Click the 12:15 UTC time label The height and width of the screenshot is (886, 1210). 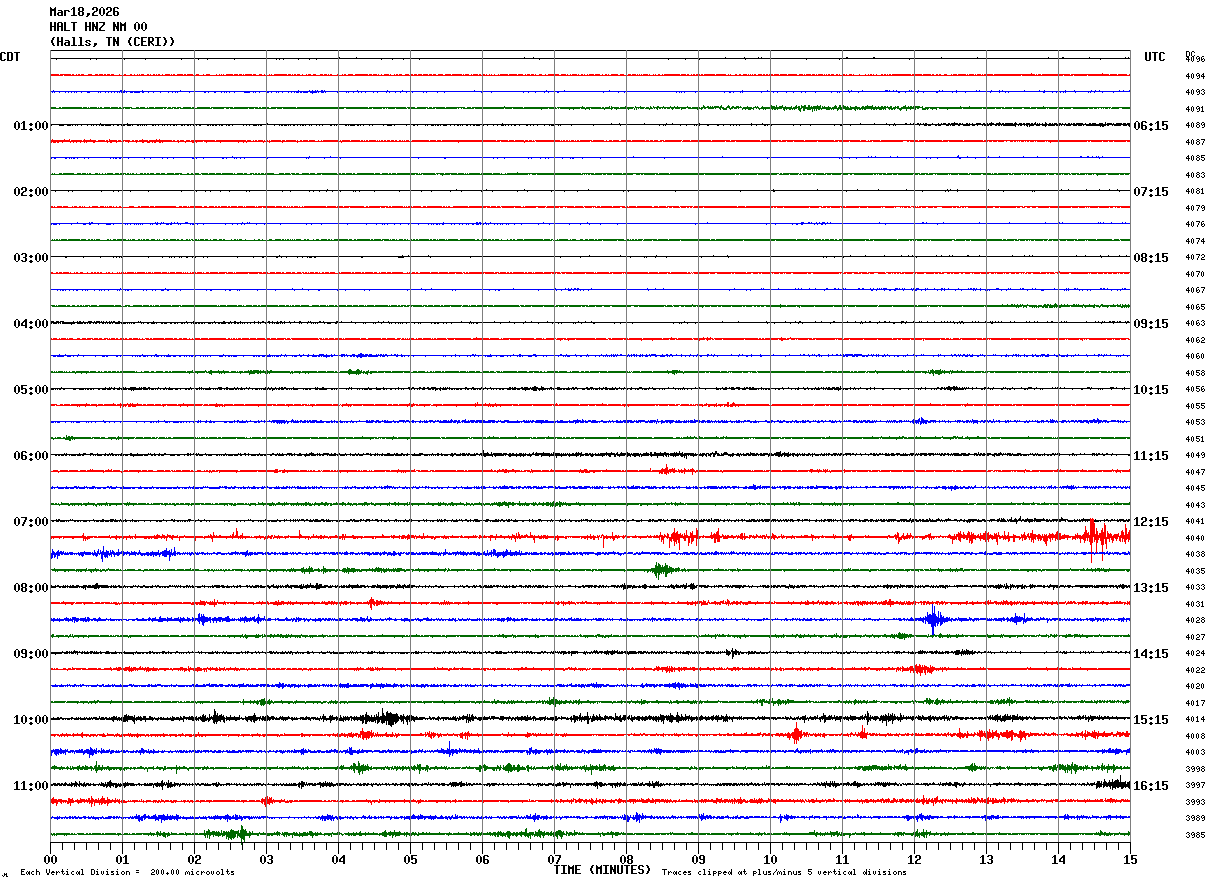(x=1151, y=522)
